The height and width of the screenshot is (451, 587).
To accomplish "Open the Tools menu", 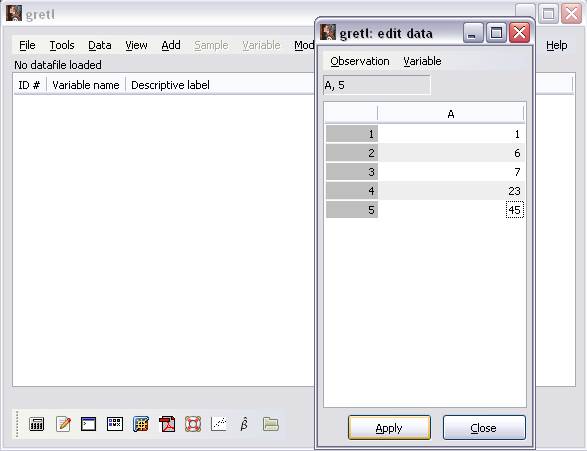I will point(62,45).
